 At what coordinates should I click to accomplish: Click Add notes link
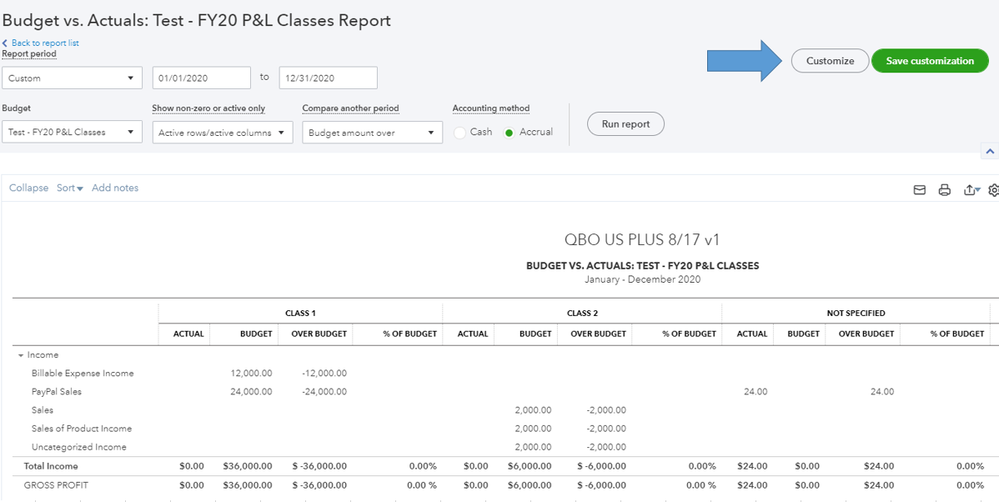115,188
